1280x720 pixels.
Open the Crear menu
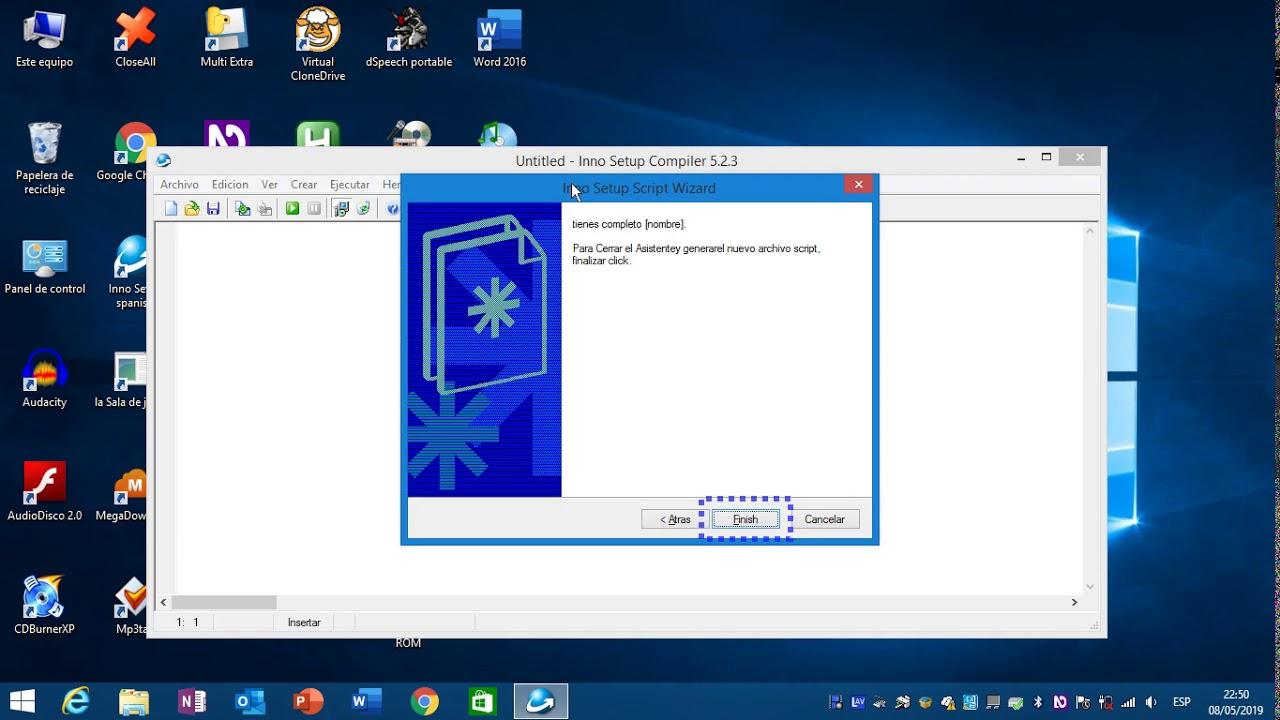click(304, 185)
